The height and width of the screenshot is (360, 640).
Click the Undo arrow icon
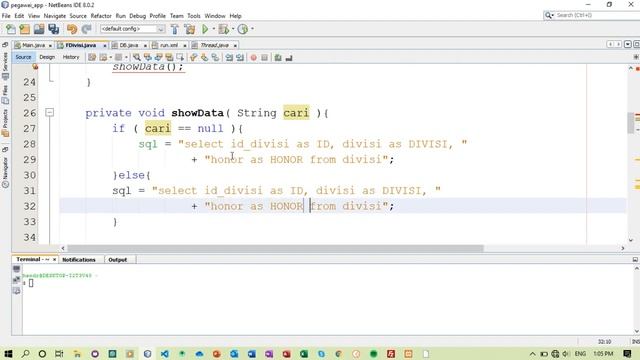tap(72, 29)
